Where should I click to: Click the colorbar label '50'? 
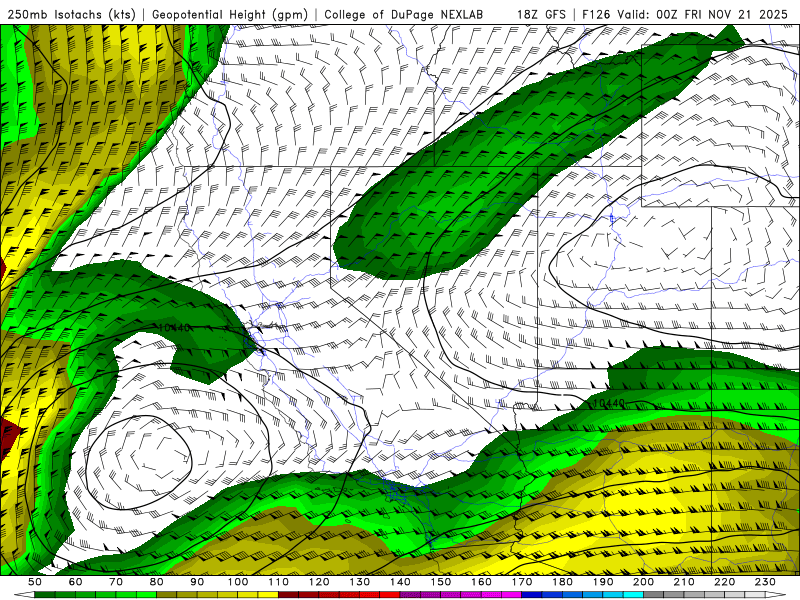coord(35,582)
